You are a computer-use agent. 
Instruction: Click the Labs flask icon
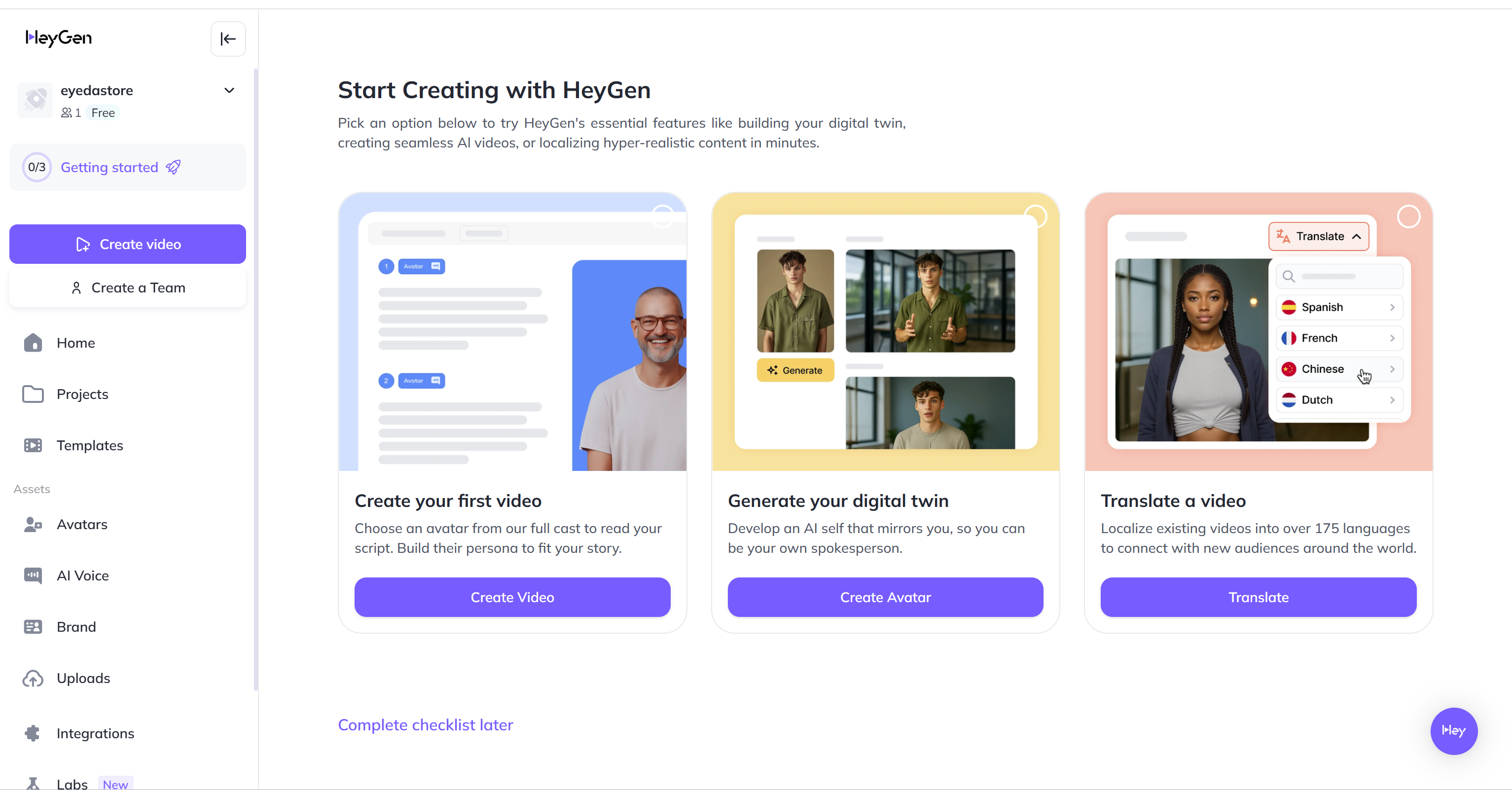[x=33, y=784]
